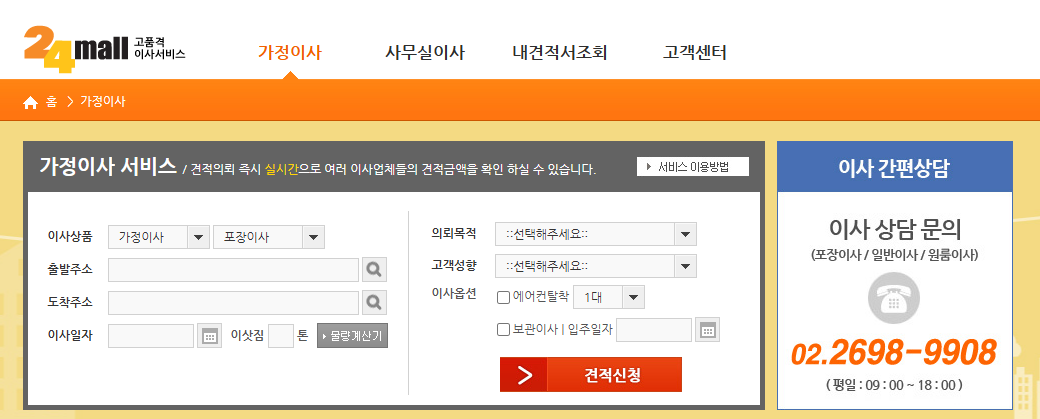Click the 02.2698-9908 phone number
This screenshot has width=1040, height=419.
pyautogui.click(x=894, y=353)
